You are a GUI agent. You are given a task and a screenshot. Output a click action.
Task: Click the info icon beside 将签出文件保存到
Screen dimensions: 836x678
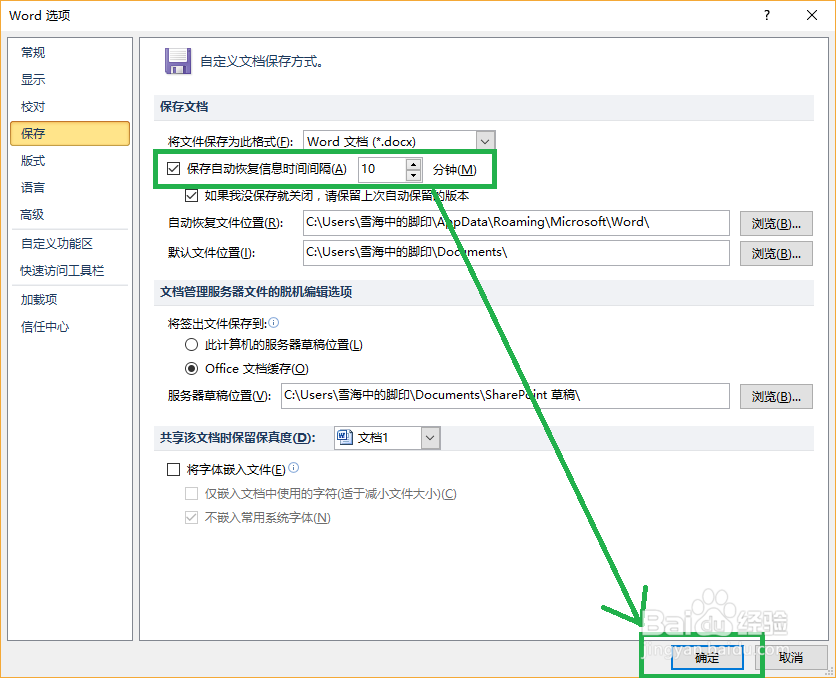[x=274, y=322]
